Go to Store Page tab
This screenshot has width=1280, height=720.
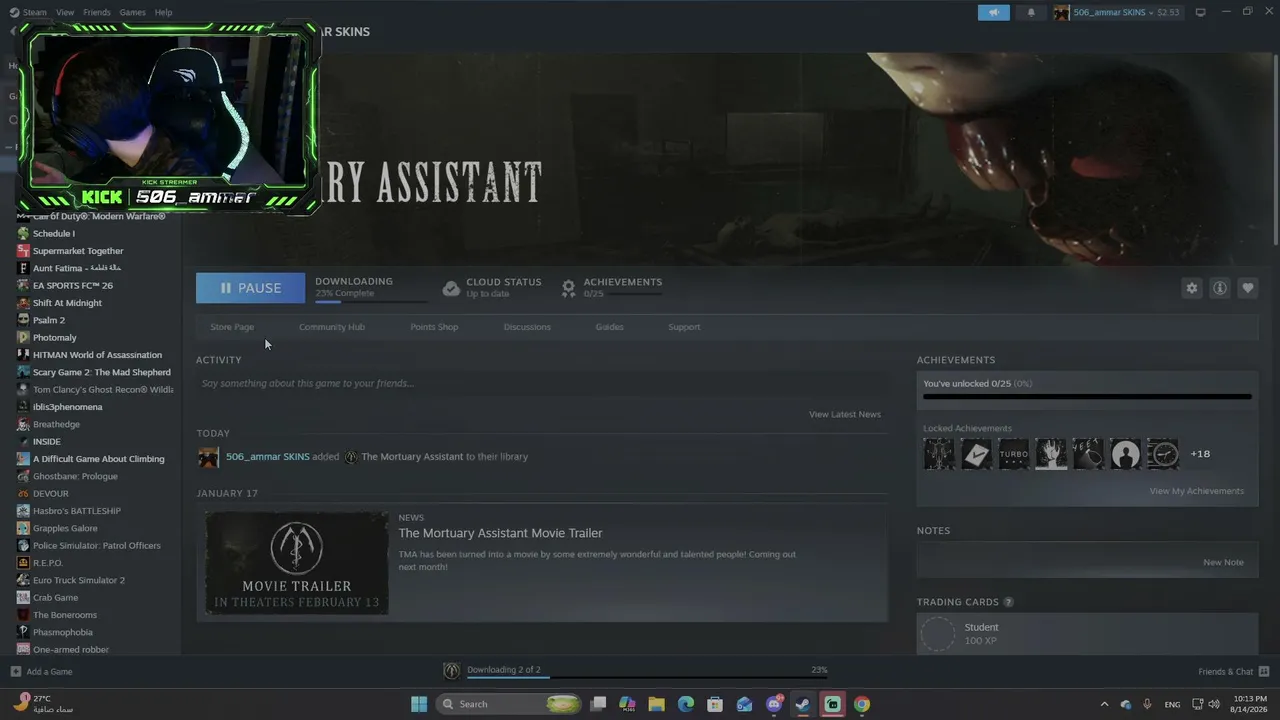tap(232, 327)
